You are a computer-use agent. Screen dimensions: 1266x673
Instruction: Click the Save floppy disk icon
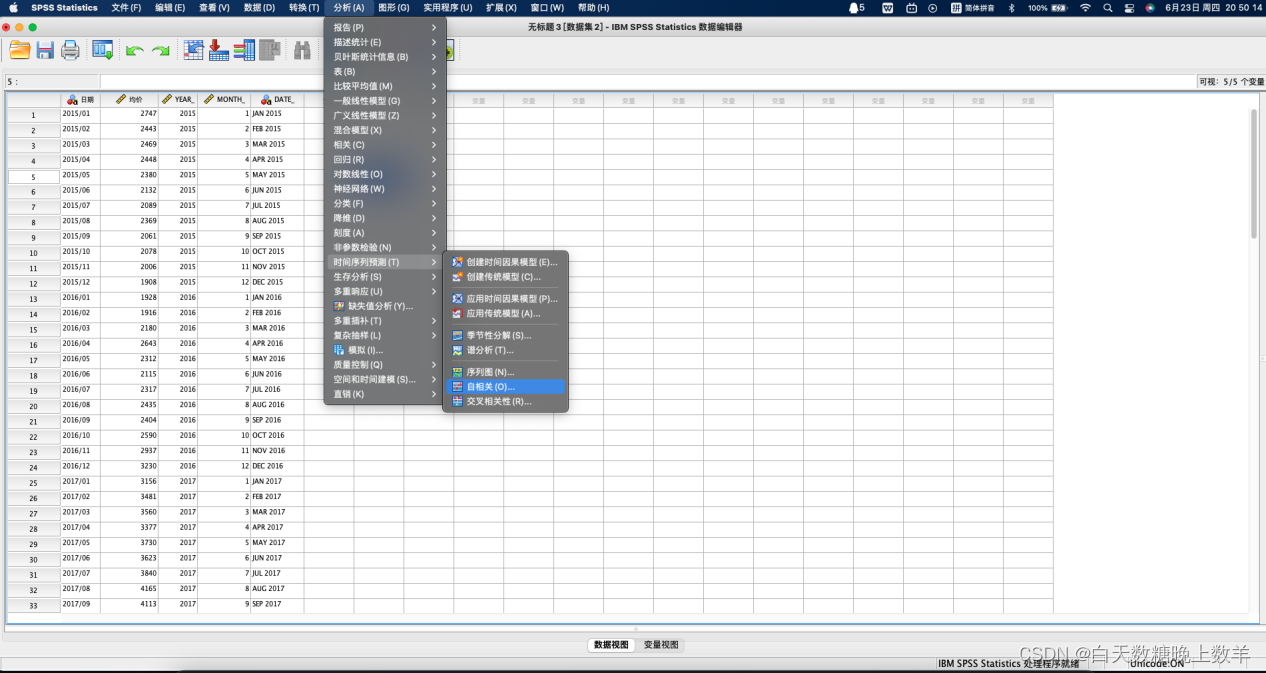45,50
